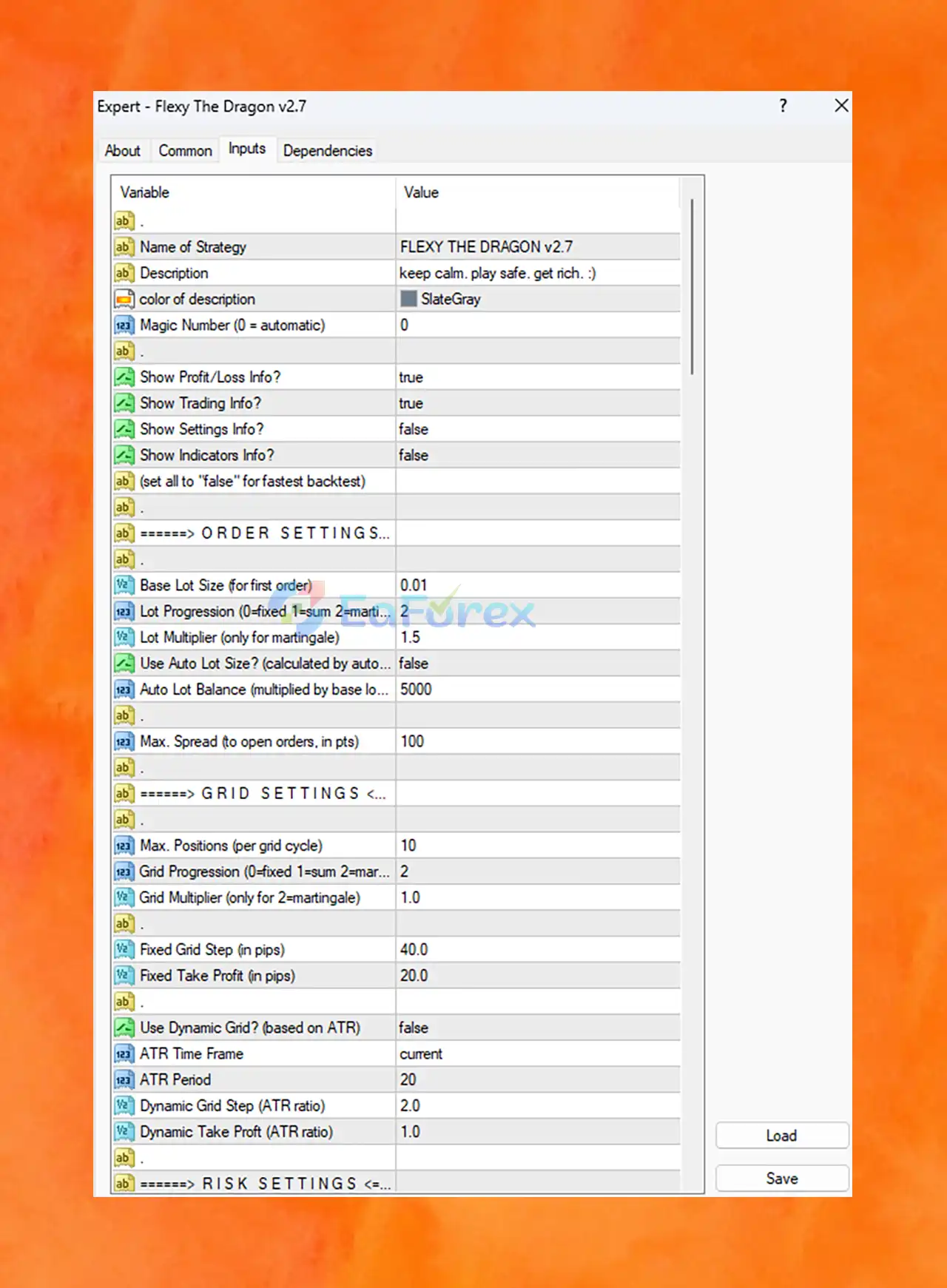Switch to the Common tab
This screenshot has height=1288, width=947.
pyautogui.click(x=185, y=151)
